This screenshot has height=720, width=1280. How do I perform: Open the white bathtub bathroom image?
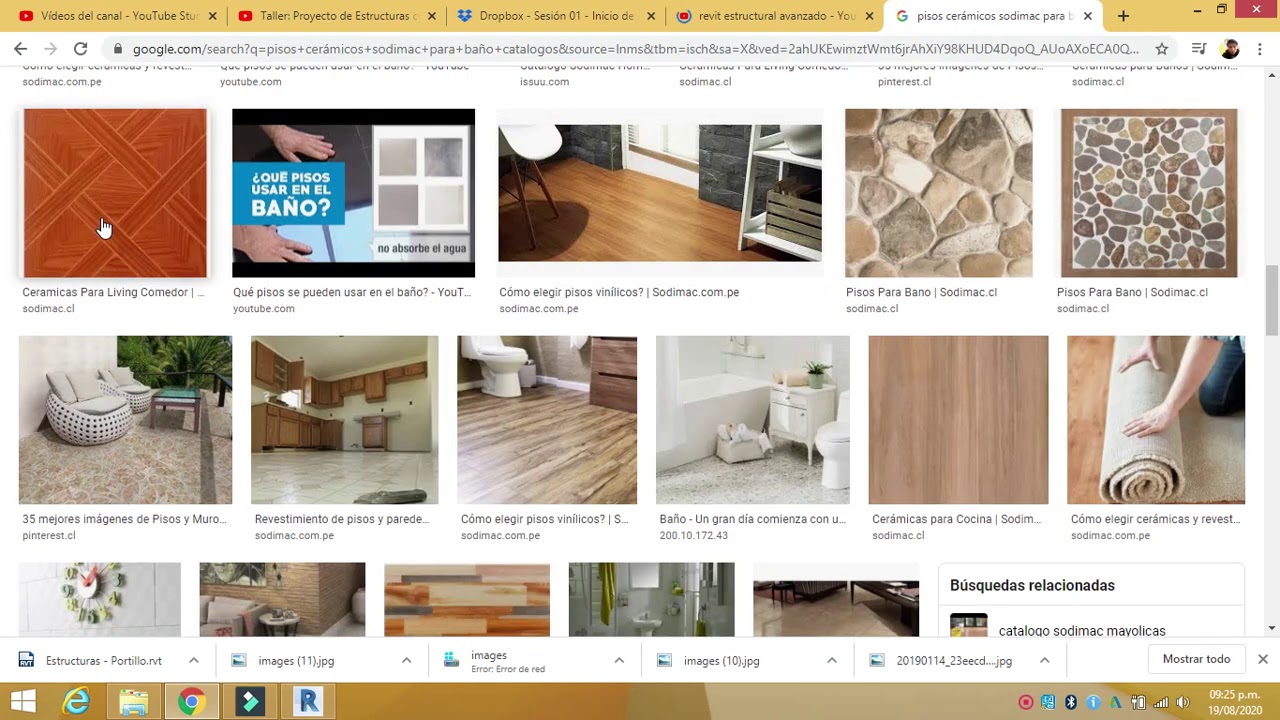pos(752,420)
